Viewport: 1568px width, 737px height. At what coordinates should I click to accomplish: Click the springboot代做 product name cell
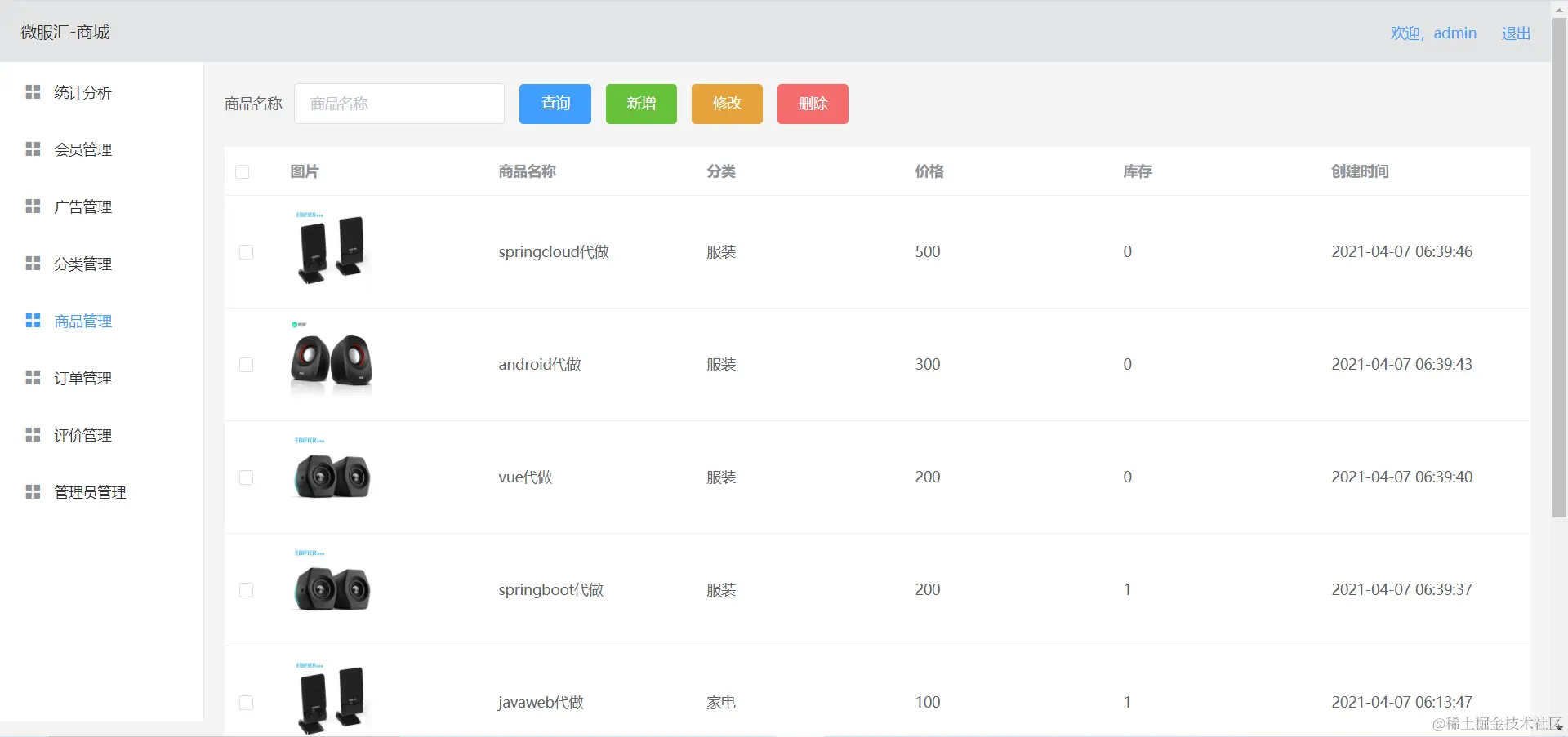pyautogui.click(x=550, y=590)
